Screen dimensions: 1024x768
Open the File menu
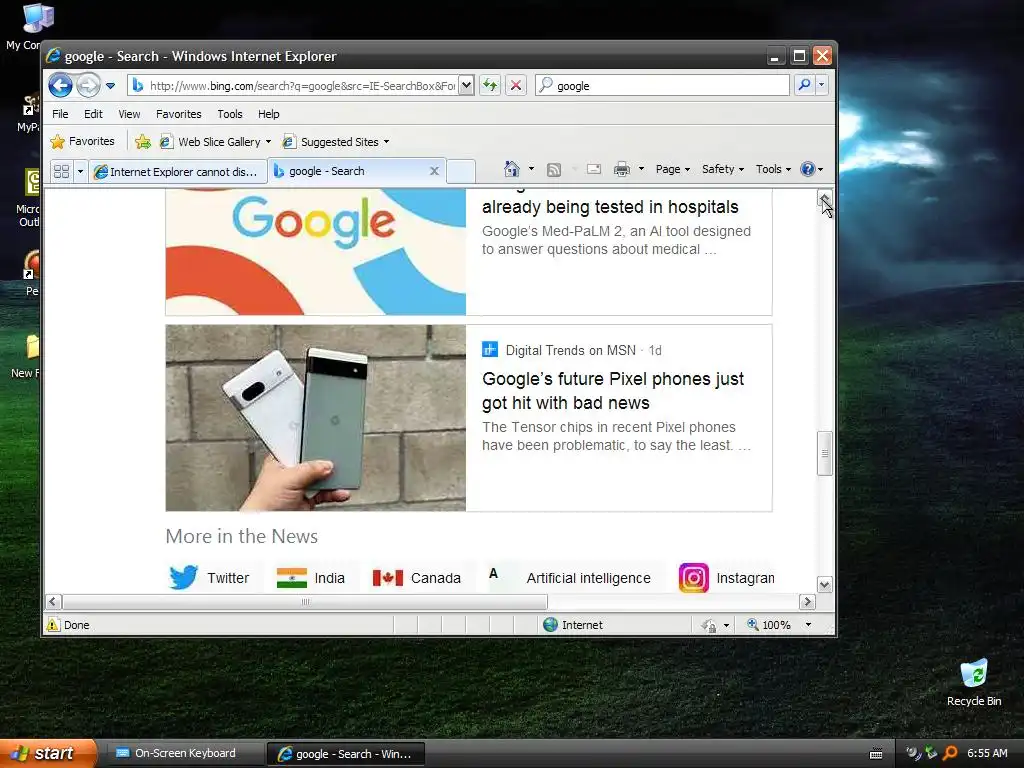[x=60, y=114]
